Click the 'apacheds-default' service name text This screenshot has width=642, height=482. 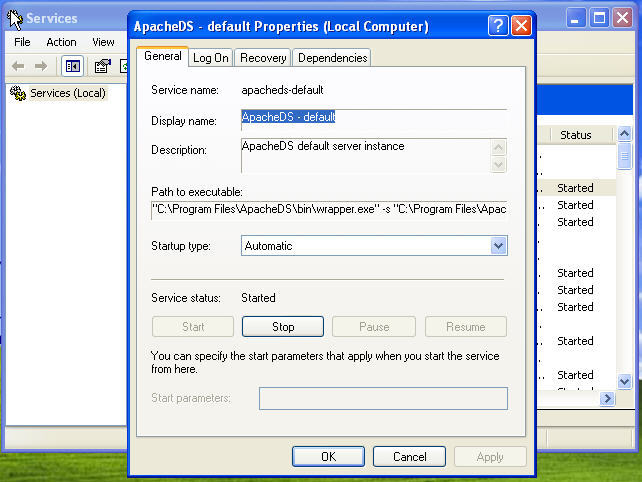283,90
